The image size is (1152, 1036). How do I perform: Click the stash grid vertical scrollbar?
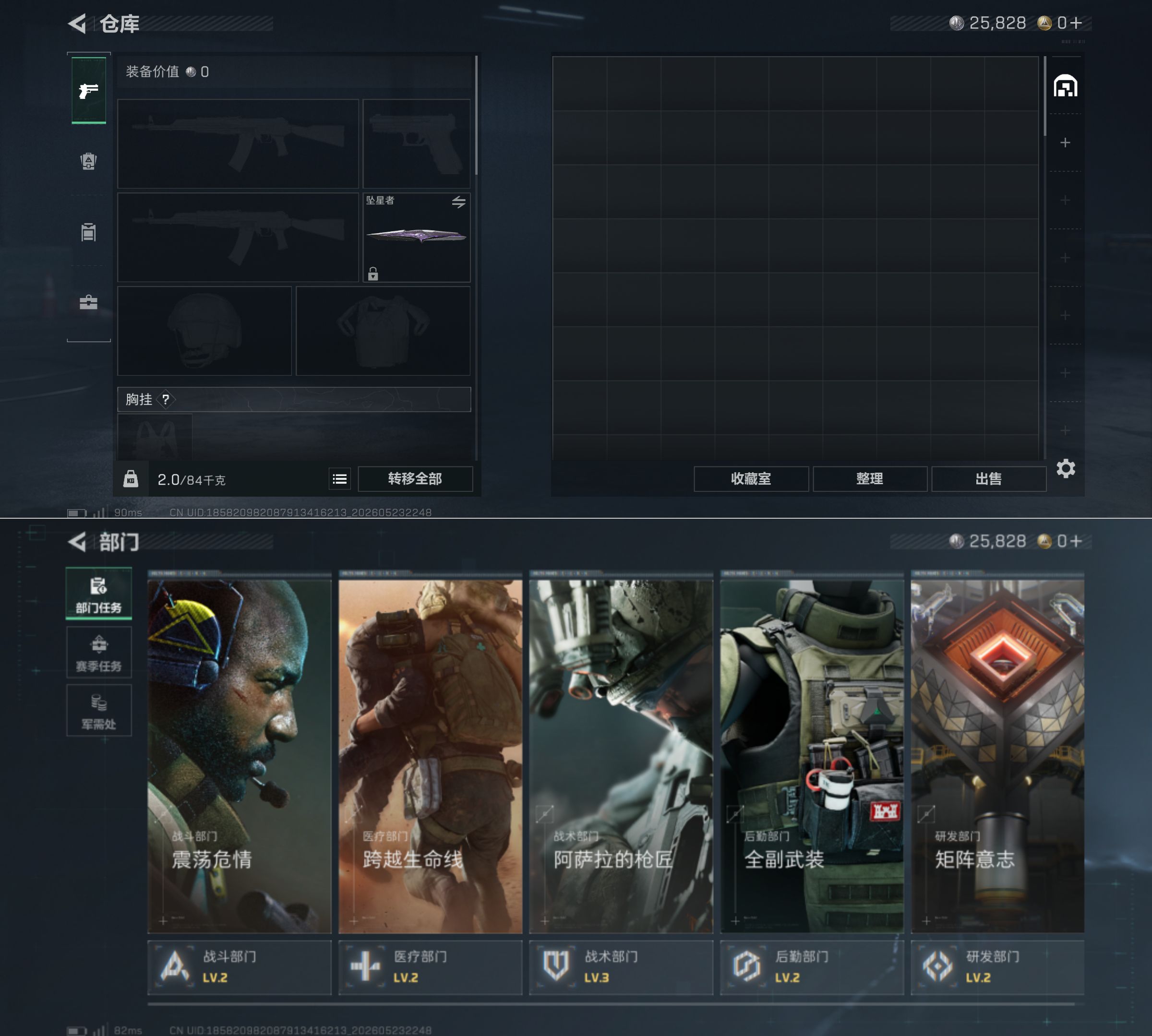click(1045, 96)
